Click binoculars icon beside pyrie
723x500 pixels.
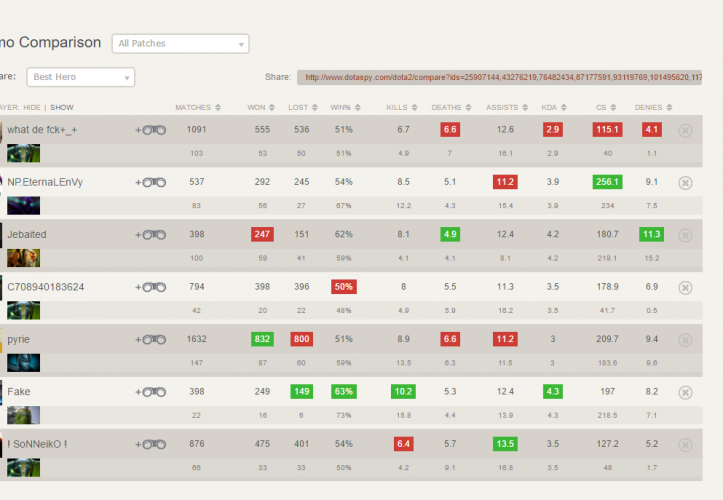153,339
